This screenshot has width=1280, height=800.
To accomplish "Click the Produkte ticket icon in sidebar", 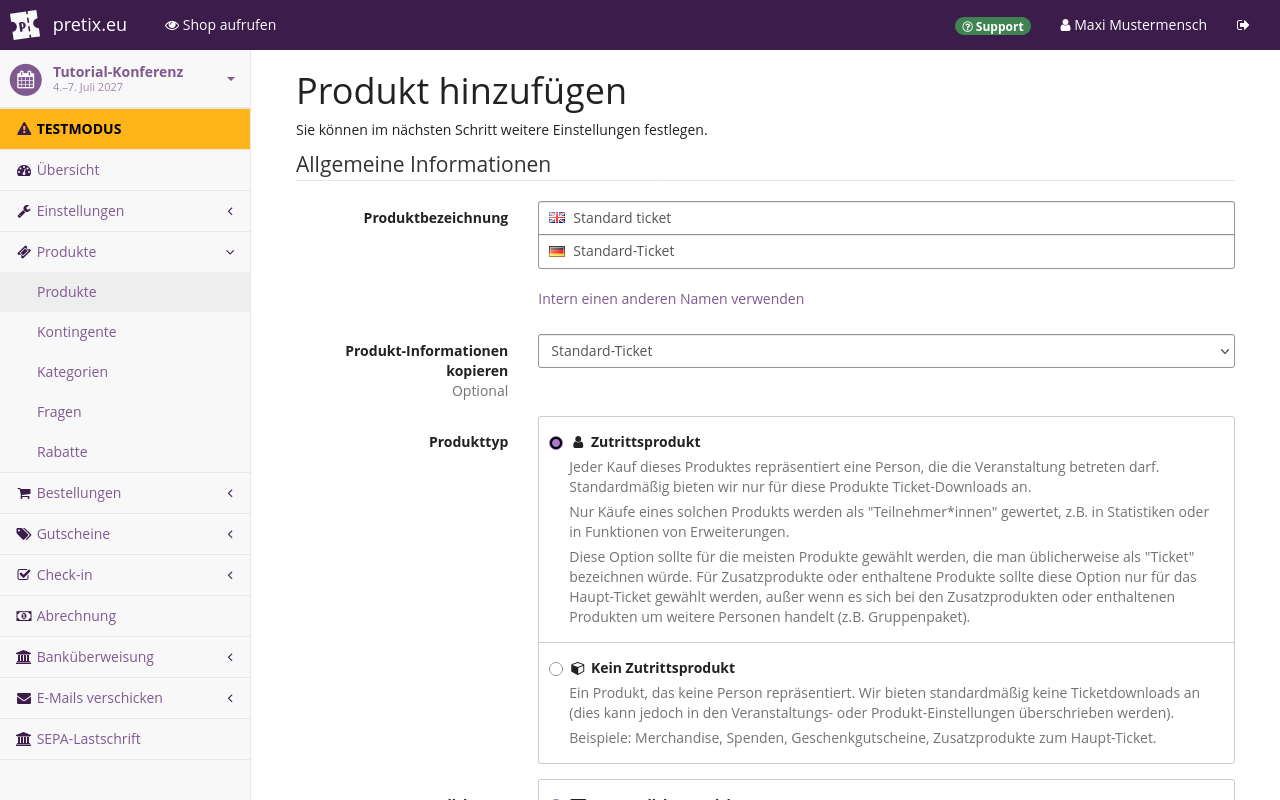I will click(x=24, y=252).
